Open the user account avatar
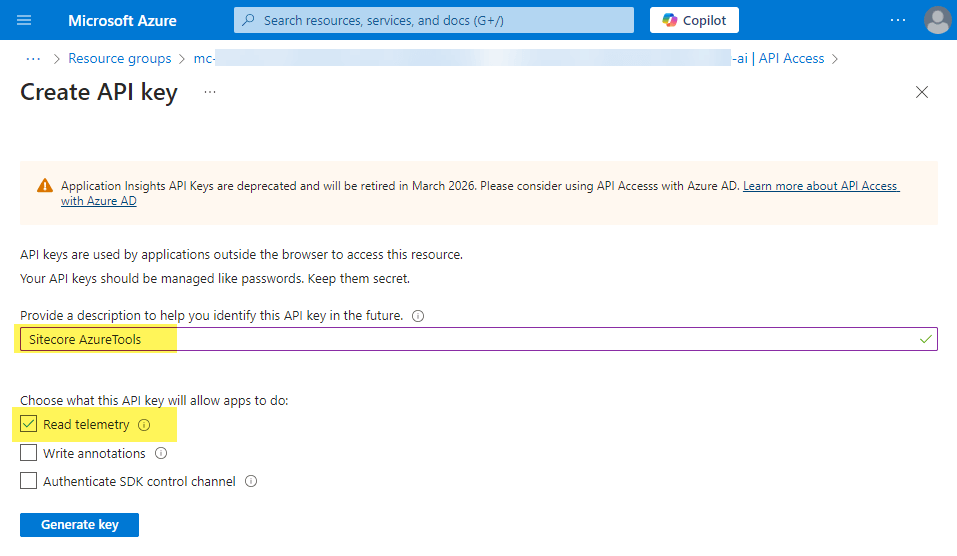Image resolution: width=957 pixels, height=556 pixels. coord(937,20)
